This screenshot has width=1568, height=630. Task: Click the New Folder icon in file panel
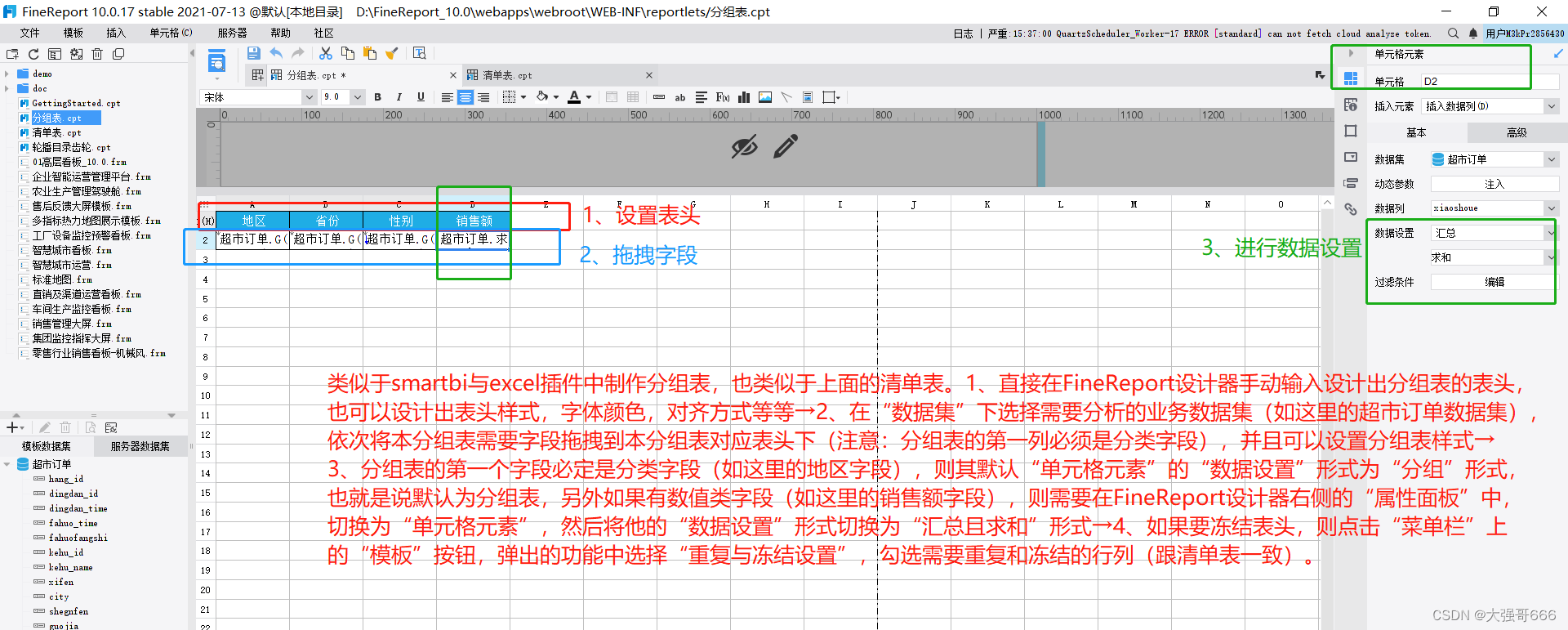[x=12, y=54]
